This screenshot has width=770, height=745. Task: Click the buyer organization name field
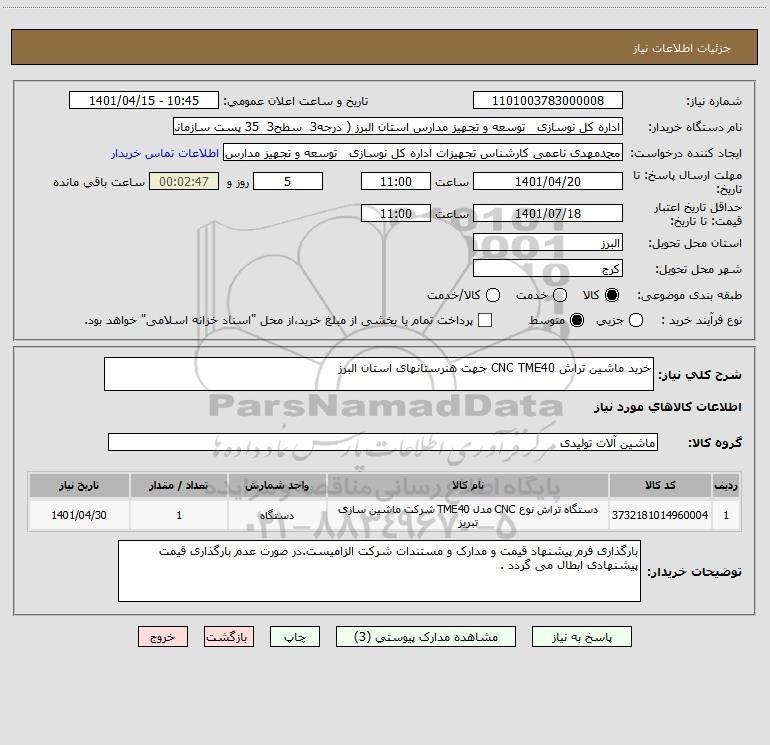coord(398,127)
